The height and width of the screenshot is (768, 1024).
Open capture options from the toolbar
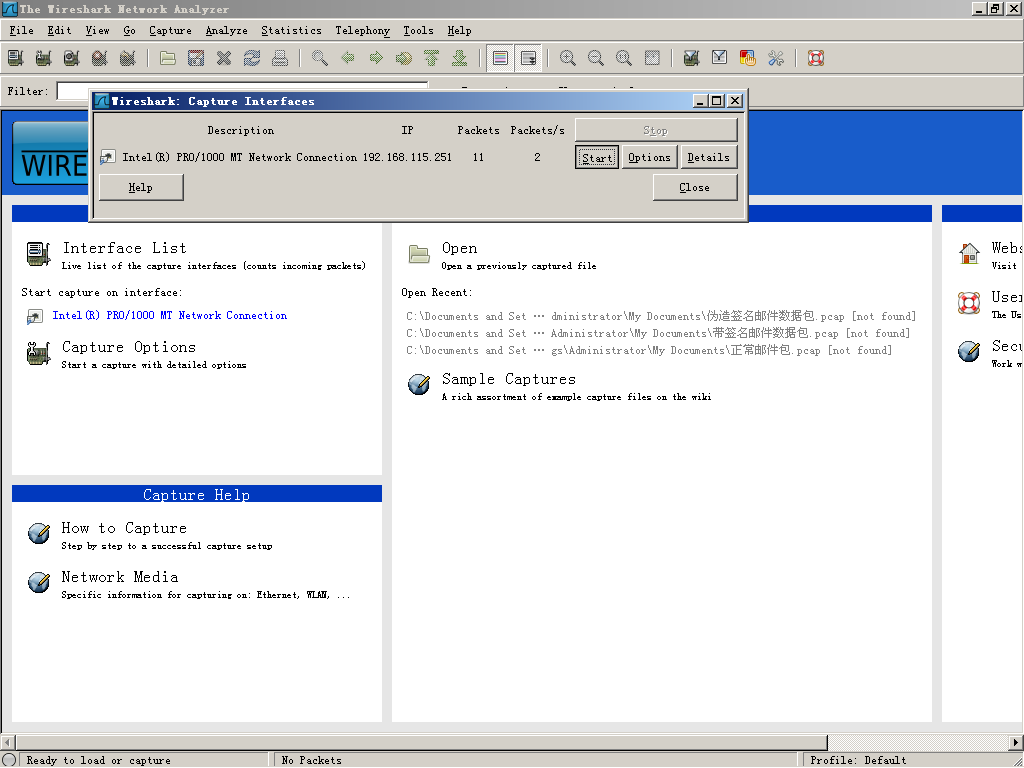click(44, 58)
